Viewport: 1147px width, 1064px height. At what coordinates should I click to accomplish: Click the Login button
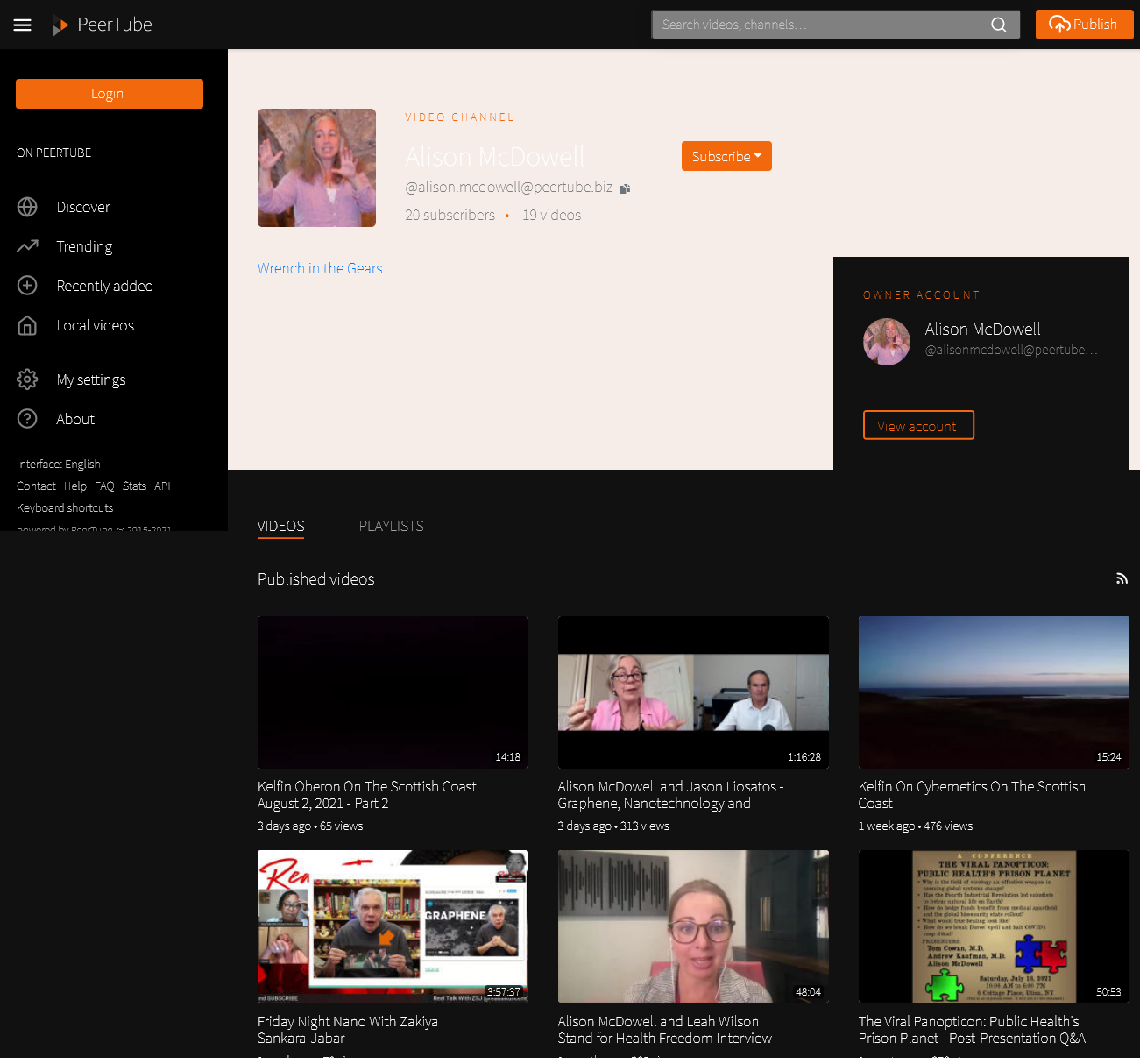pyautogui.click(x=110, y=94)
